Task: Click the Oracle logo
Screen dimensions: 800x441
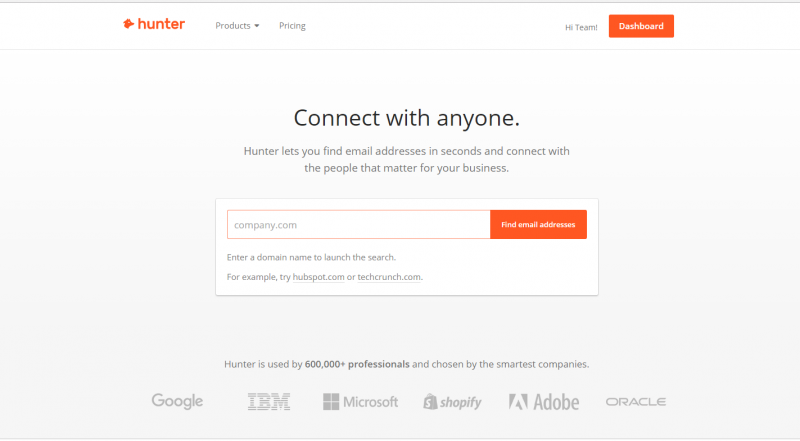Action: pos(635,402)
